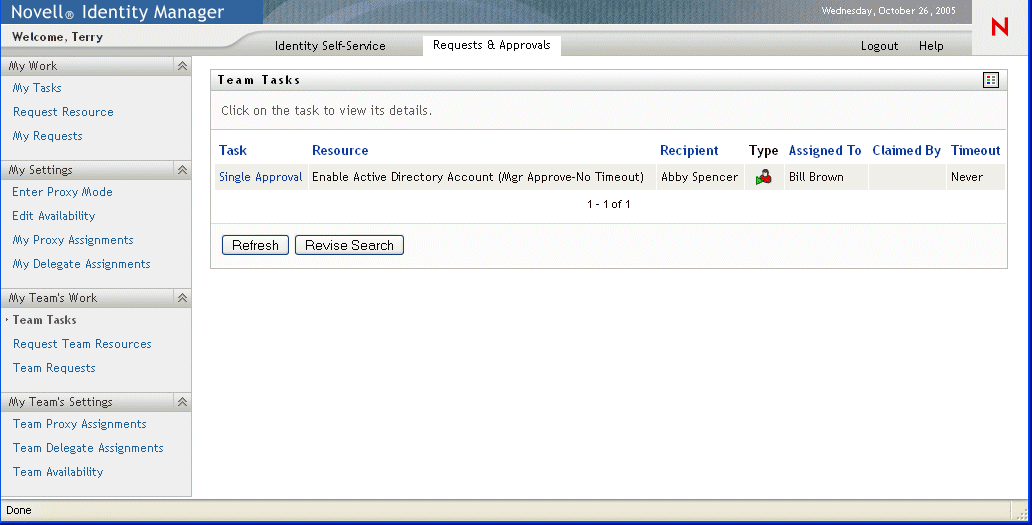Sort by the Assigned To column

(825, 151)
